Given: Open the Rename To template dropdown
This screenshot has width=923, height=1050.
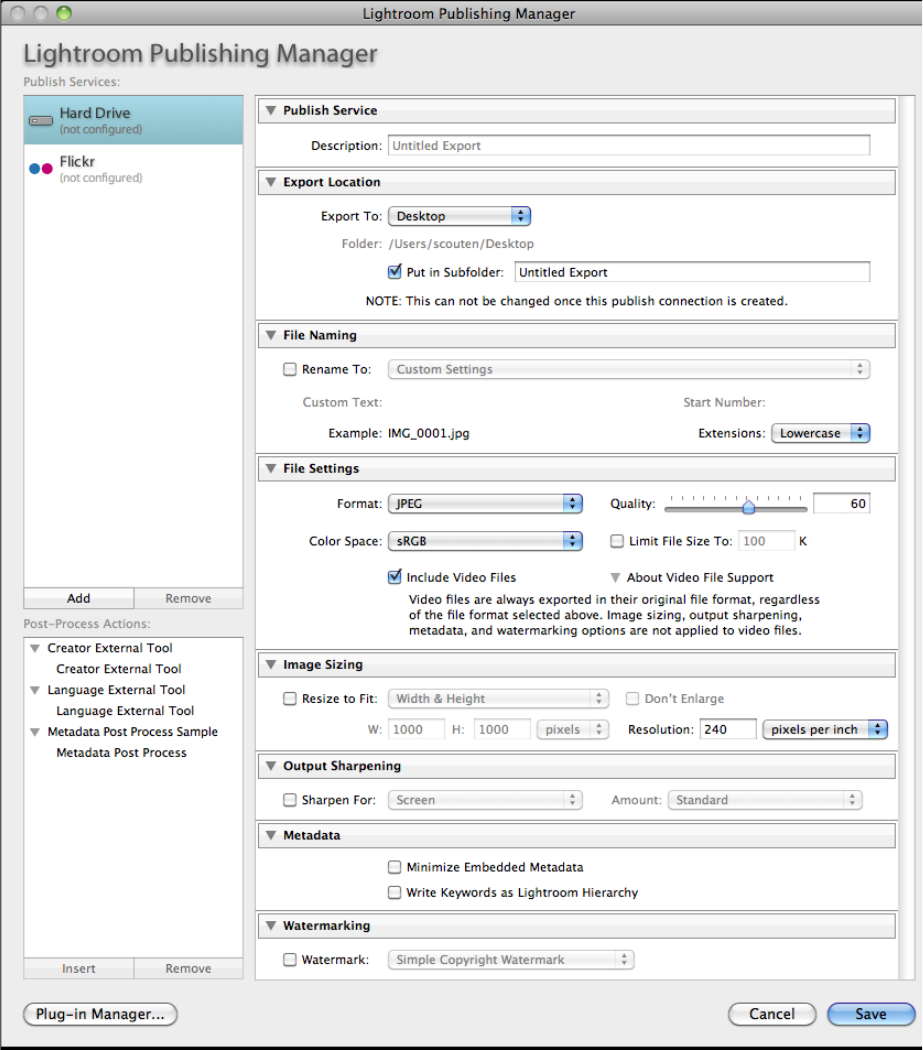Looking at the screenshot, I should coord(629,369).
